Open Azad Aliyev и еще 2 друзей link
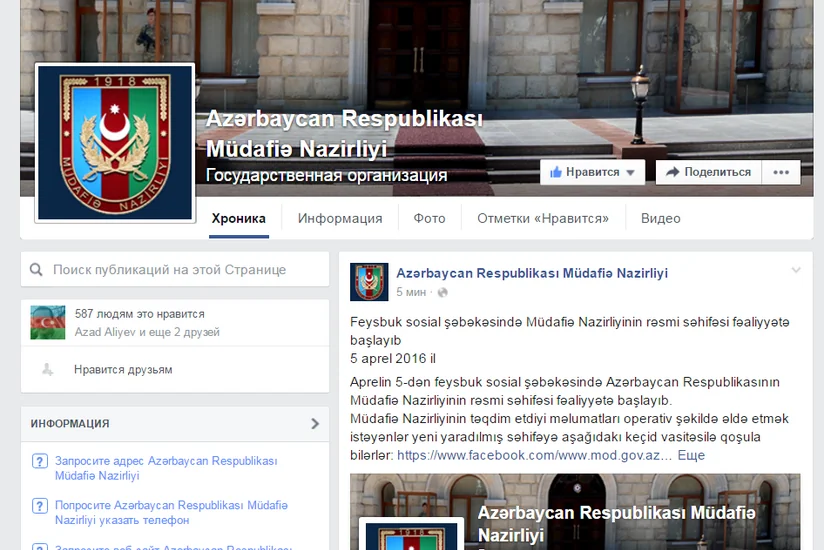 pos(147,332)
